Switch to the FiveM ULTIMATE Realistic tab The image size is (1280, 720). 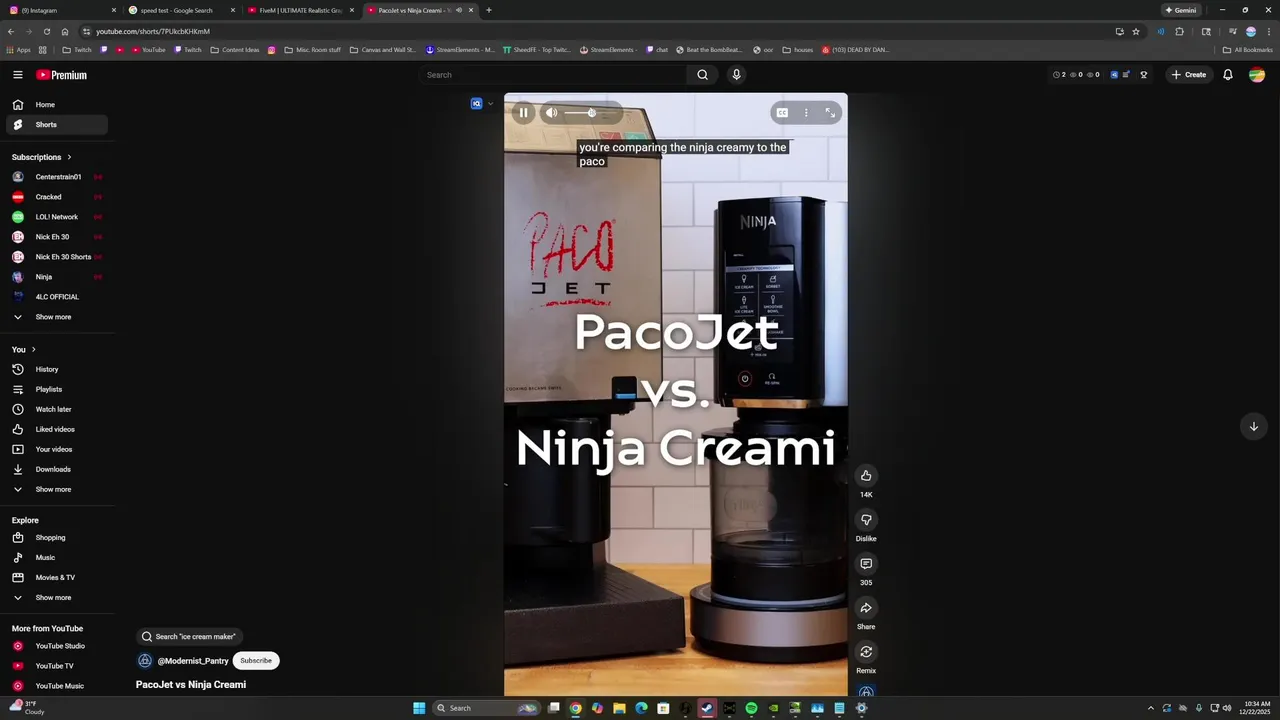[x=299, y=10]
